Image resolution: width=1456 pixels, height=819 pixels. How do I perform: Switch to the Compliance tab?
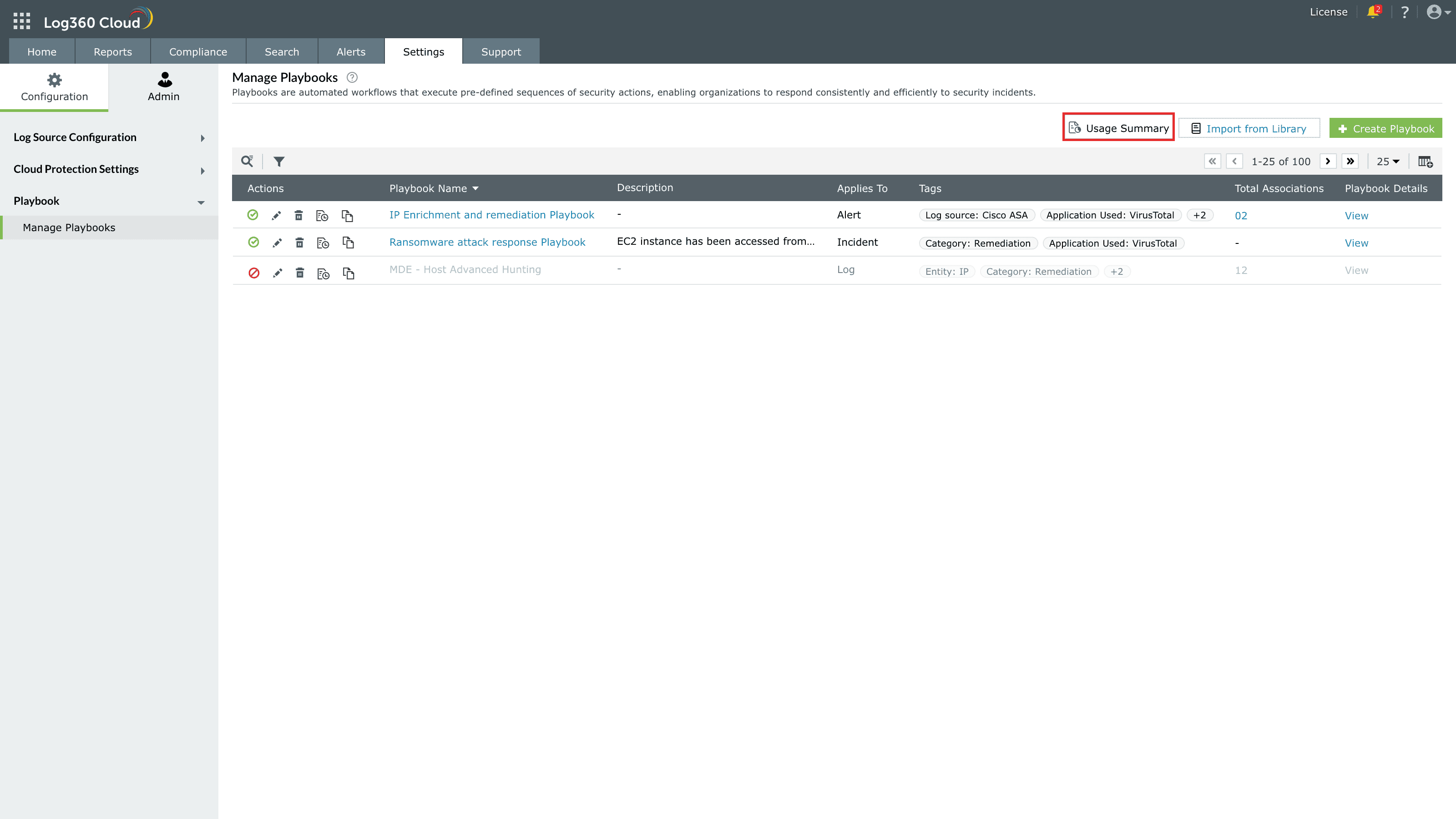tap(198, 51)
